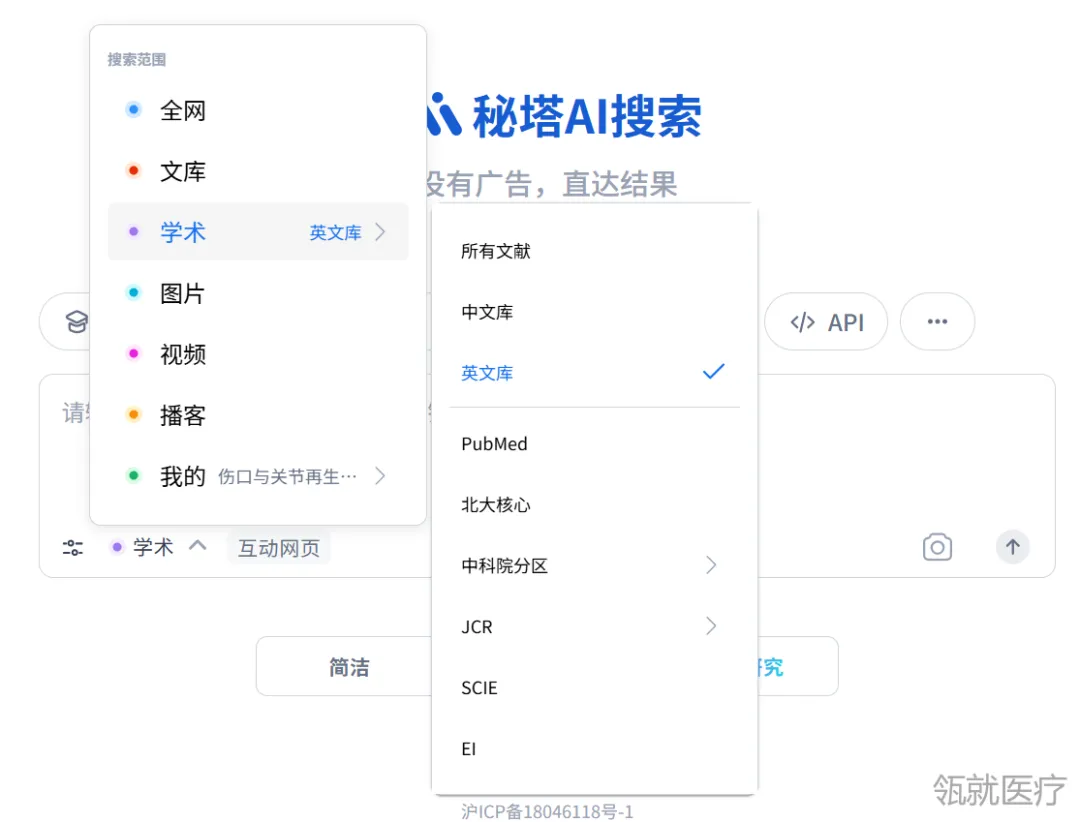Click the API button

coord(826,322)
